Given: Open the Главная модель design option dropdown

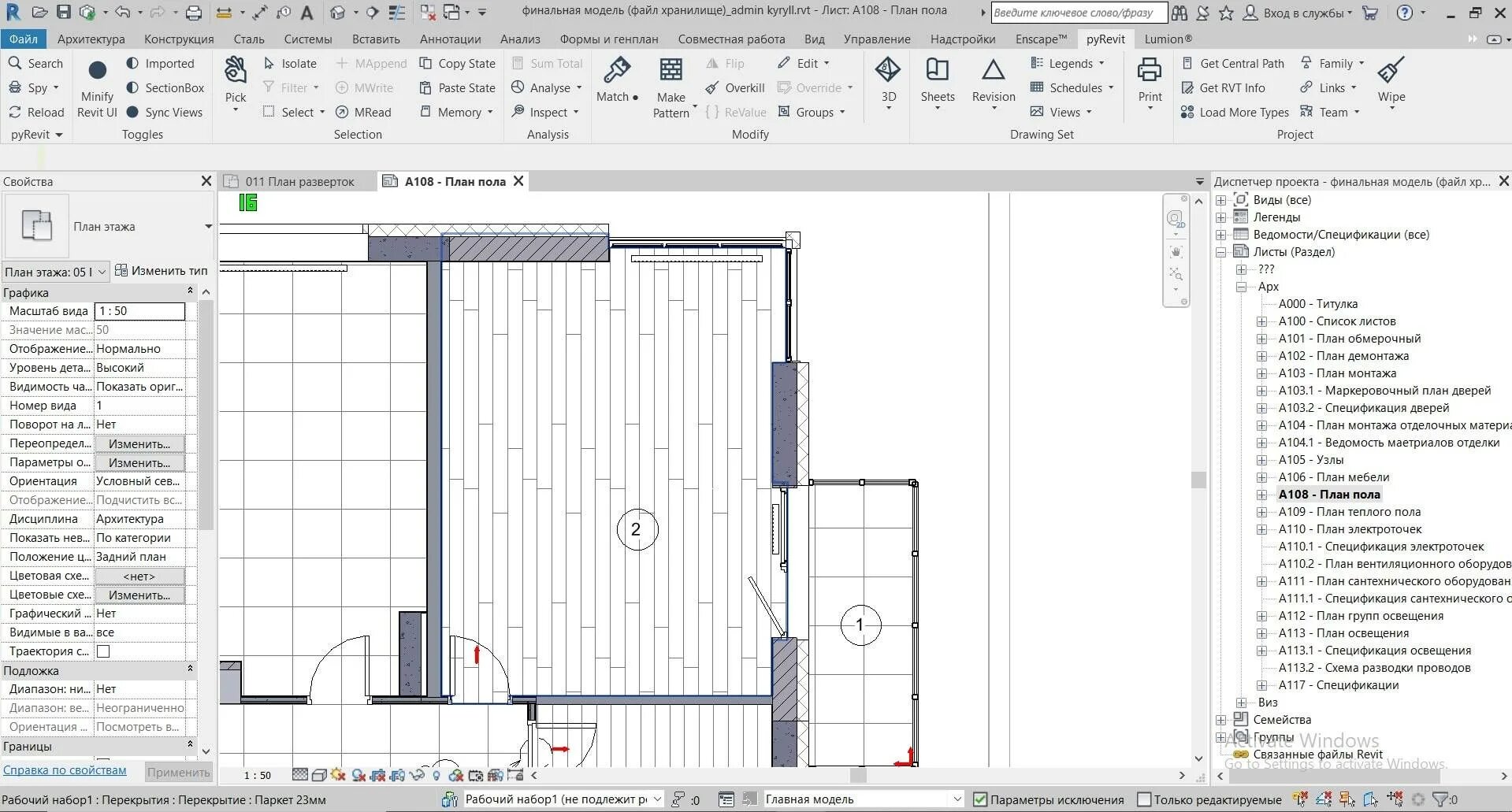Looking at the screenshot, I should (864, 799).
